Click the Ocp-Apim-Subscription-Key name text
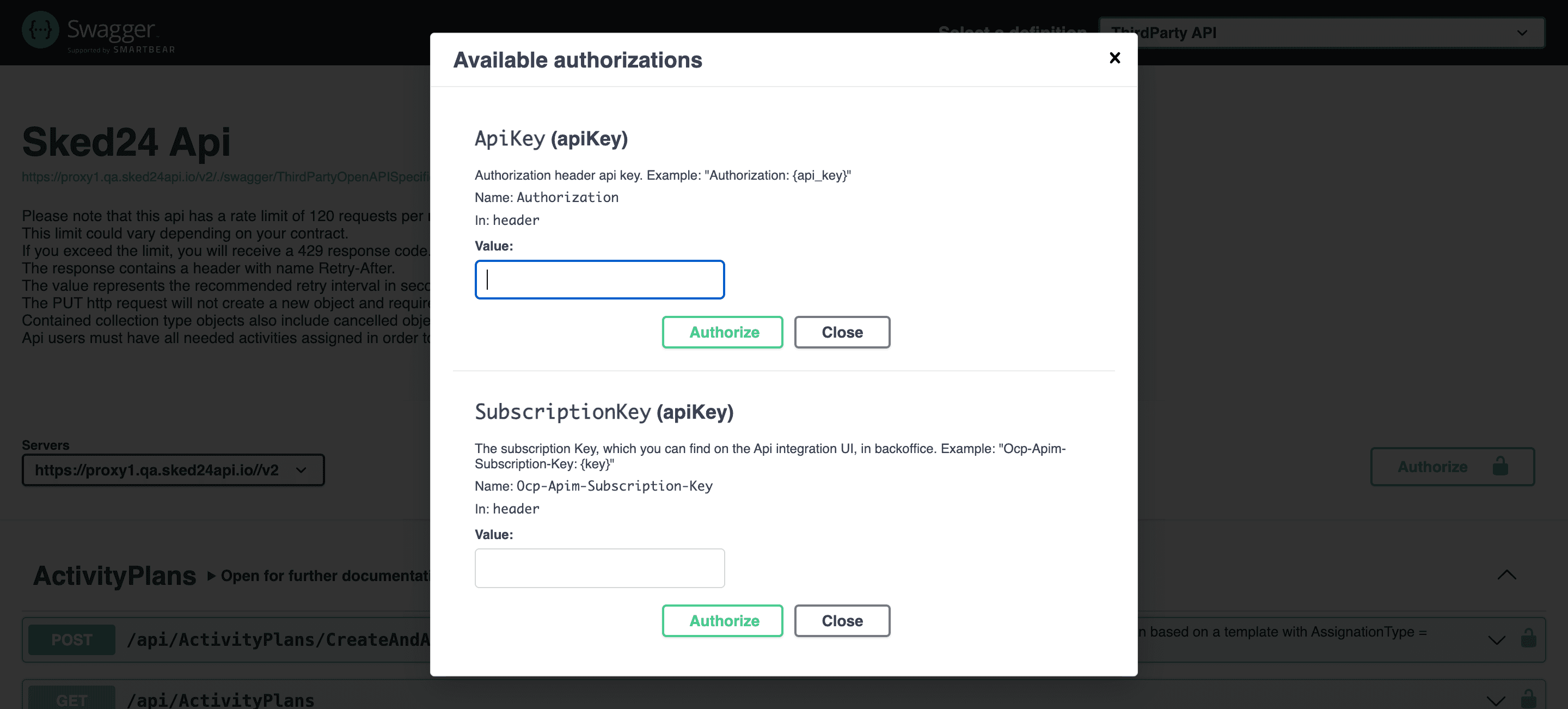 click(x=614, y=486)
